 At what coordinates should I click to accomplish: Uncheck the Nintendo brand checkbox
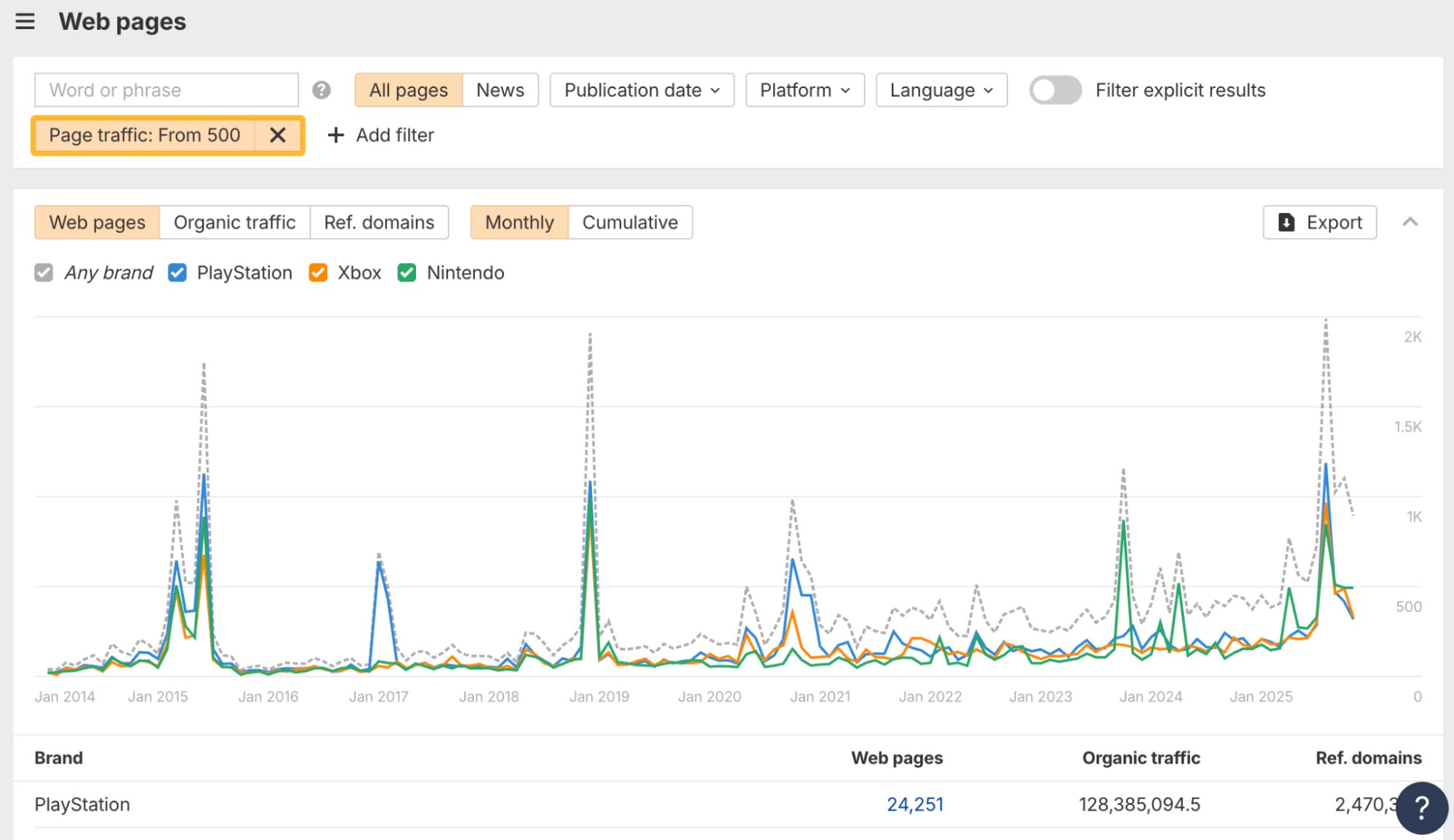click(x=407, y=273)
